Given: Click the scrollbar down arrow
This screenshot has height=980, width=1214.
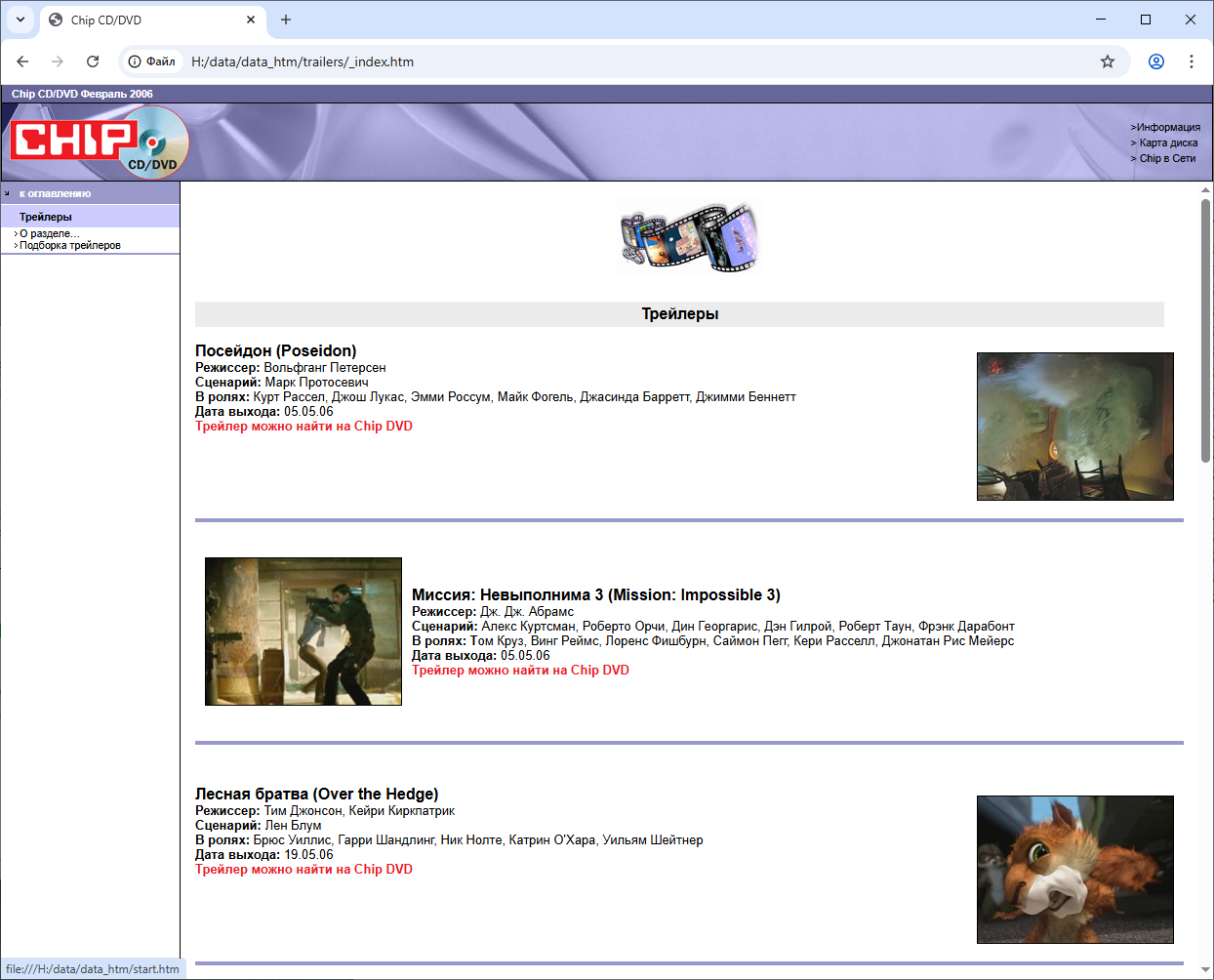Looking at the screenshot, I should coord(1205,970).
